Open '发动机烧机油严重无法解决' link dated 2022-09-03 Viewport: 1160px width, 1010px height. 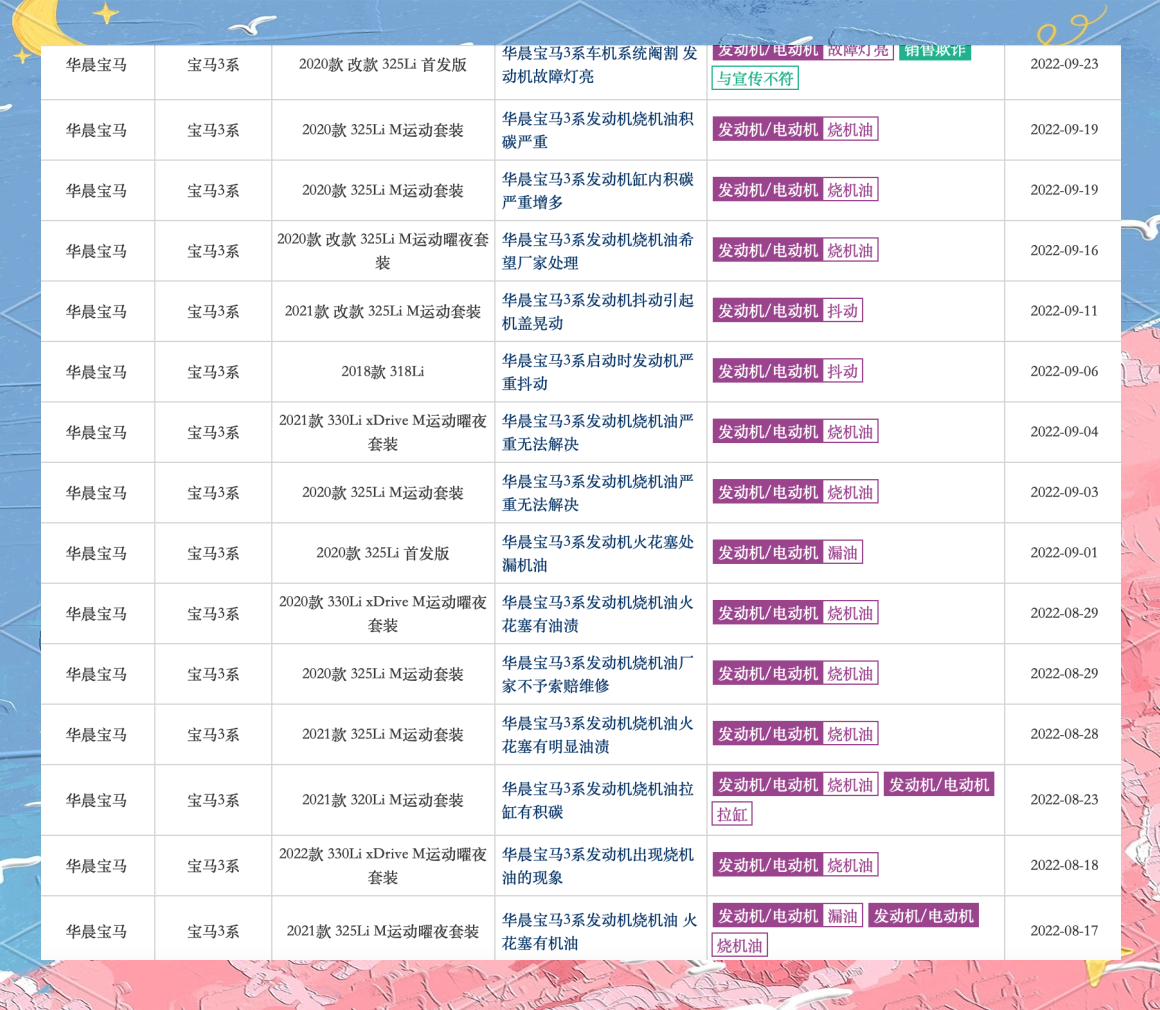point(598,493)
